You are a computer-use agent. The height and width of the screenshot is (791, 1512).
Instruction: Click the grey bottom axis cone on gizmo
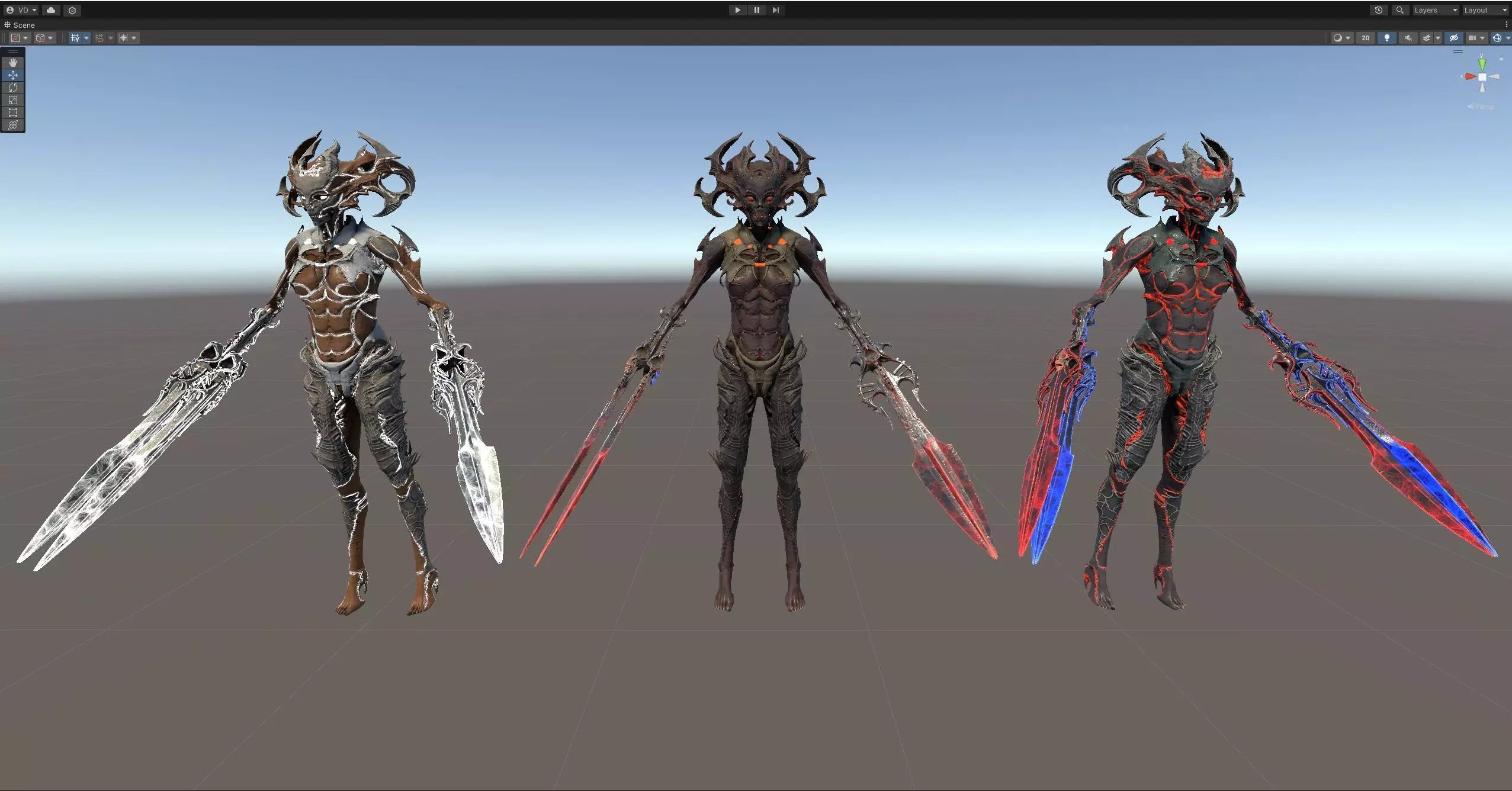[x=1482, y=88]
